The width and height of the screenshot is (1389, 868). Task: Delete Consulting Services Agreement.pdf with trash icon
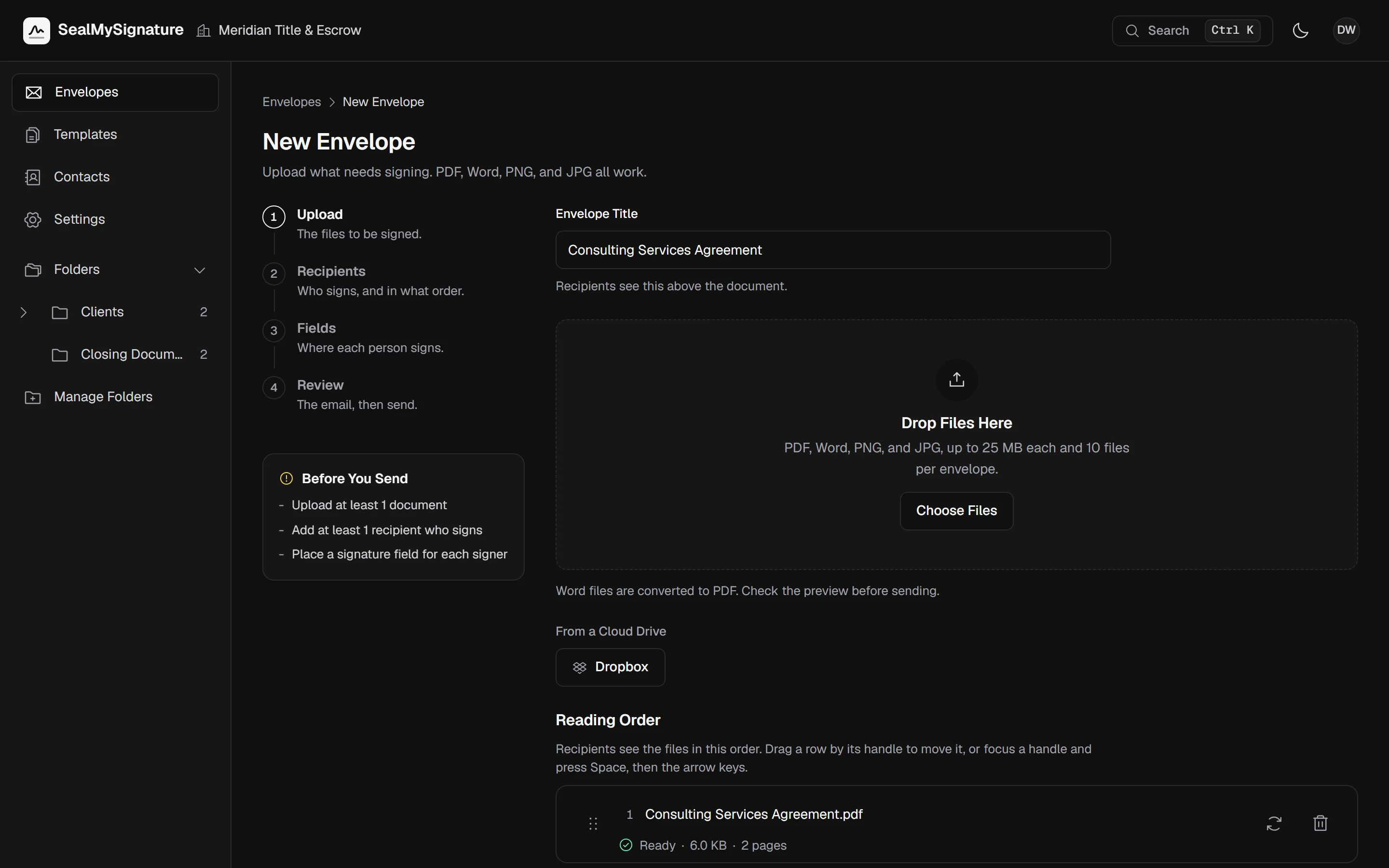point(1320,823)
